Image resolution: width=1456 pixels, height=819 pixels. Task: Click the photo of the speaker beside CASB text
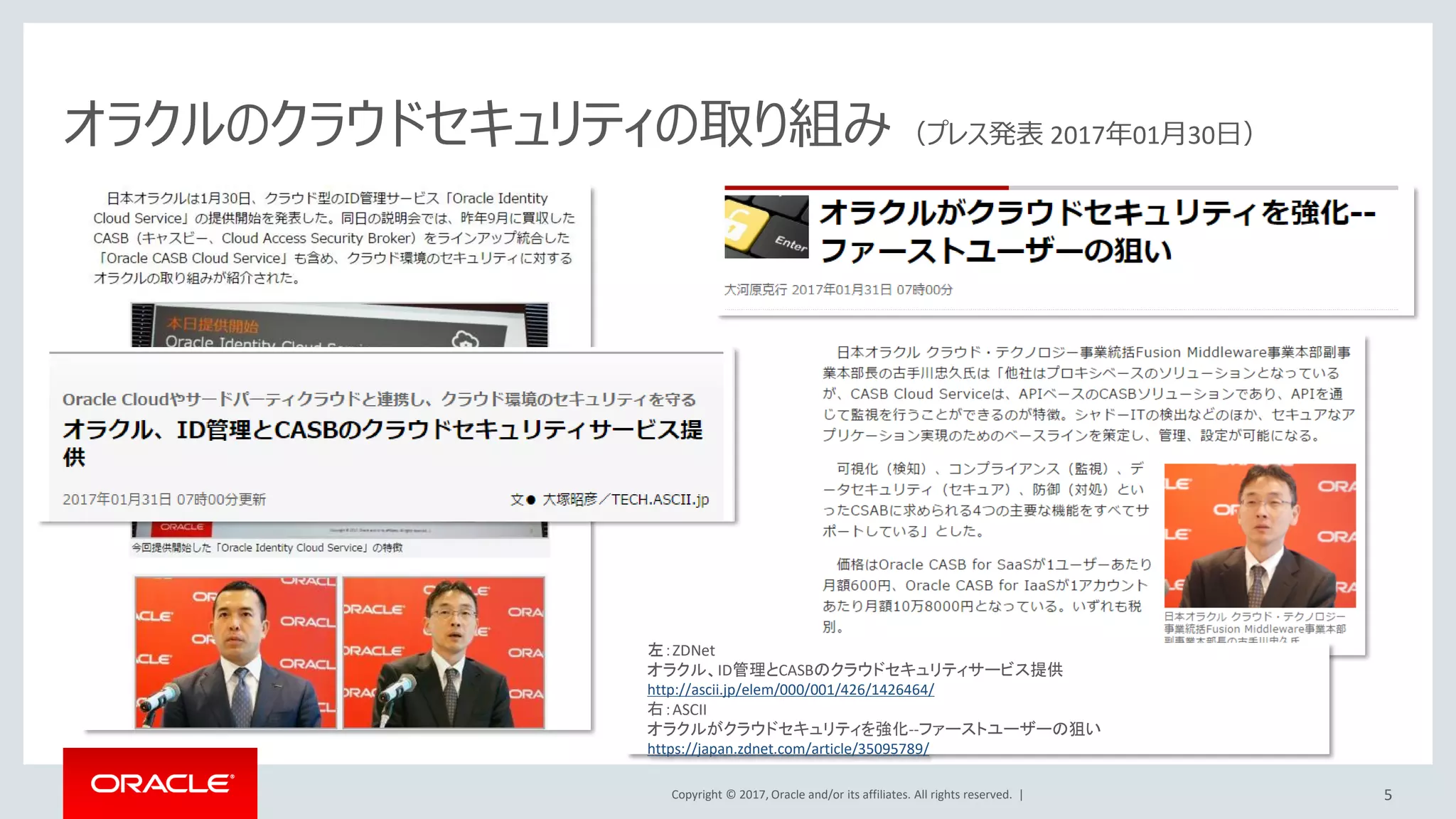point(1260,535)
